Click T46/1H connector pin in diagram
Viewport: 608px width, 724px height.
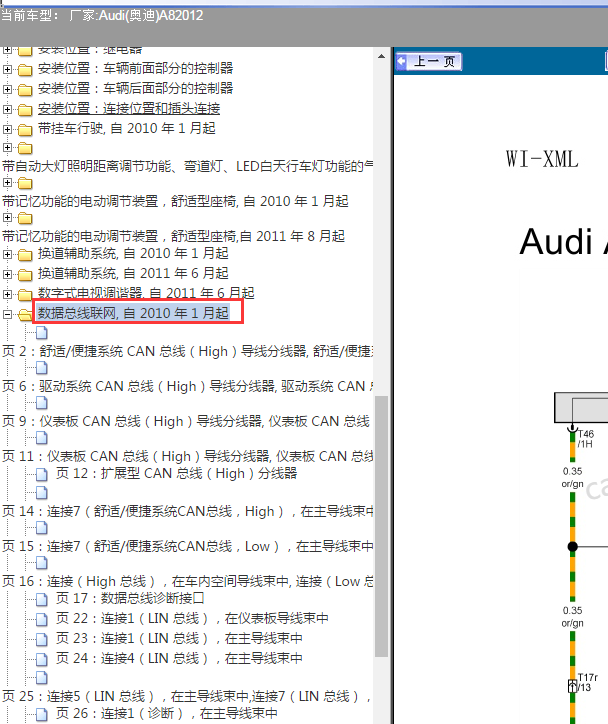tap(572, 429)
